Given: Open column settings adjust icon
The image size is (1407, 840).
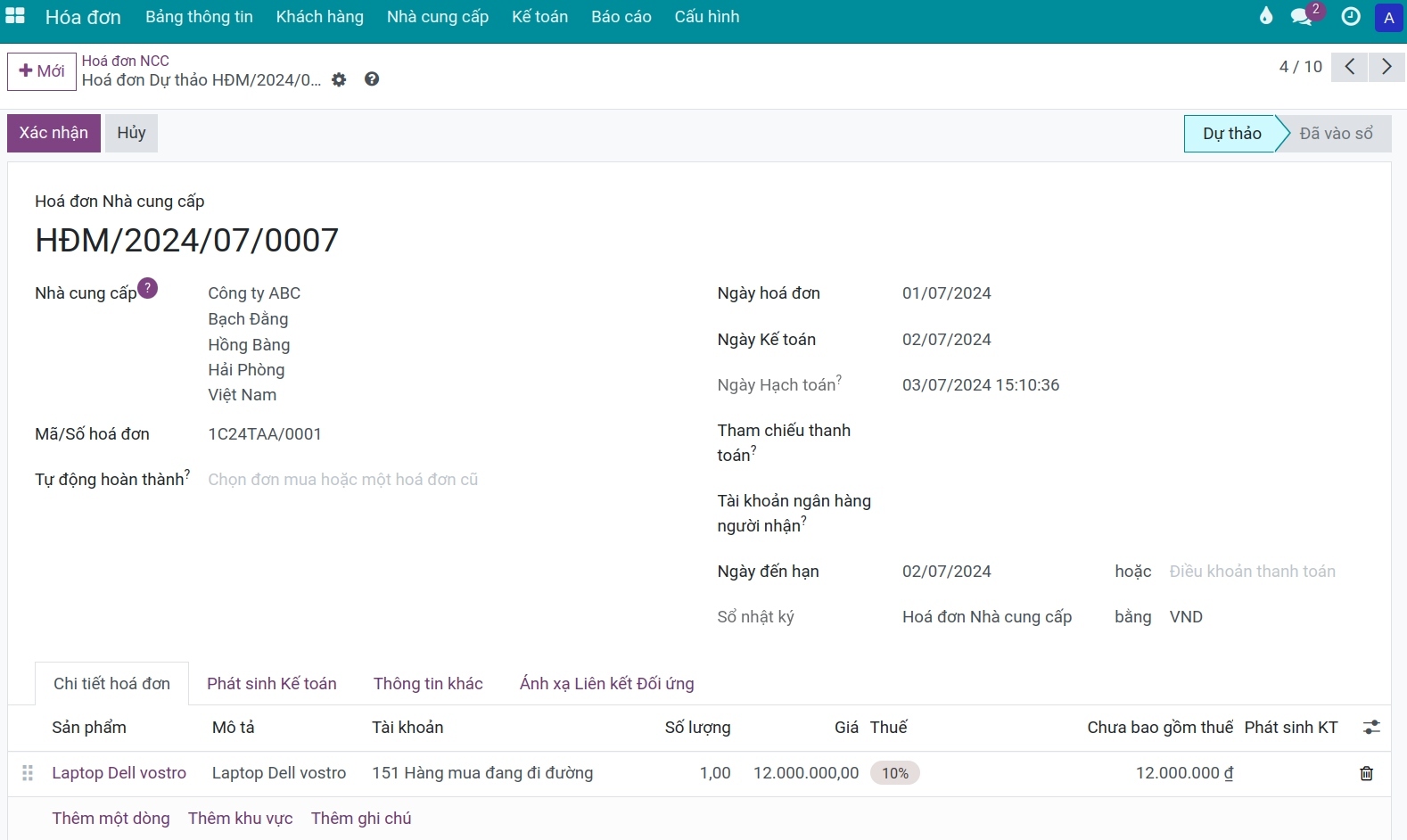Looking at the screenshot, I should 1371,728.
